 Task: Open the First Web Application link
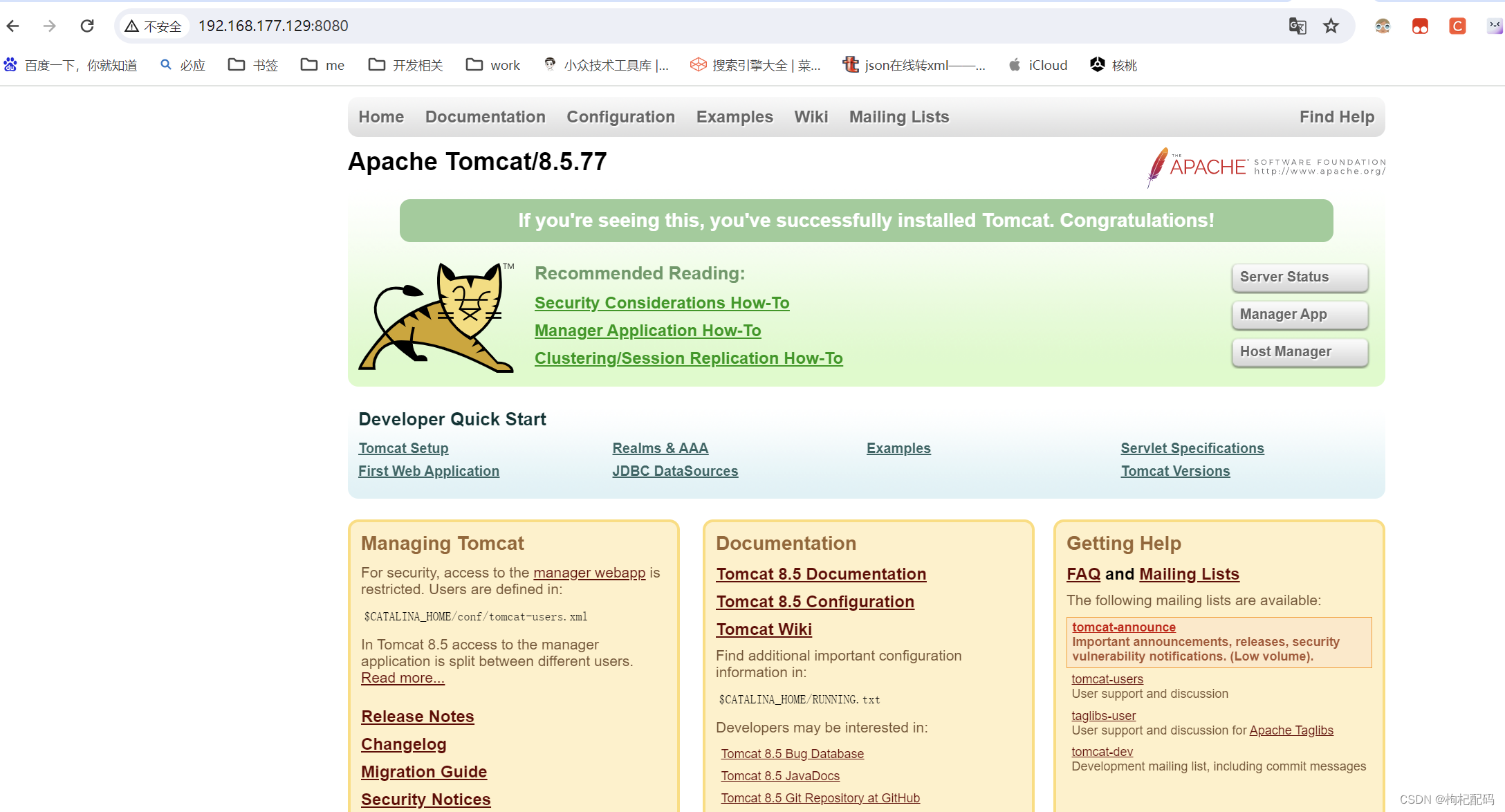point(429,471)
